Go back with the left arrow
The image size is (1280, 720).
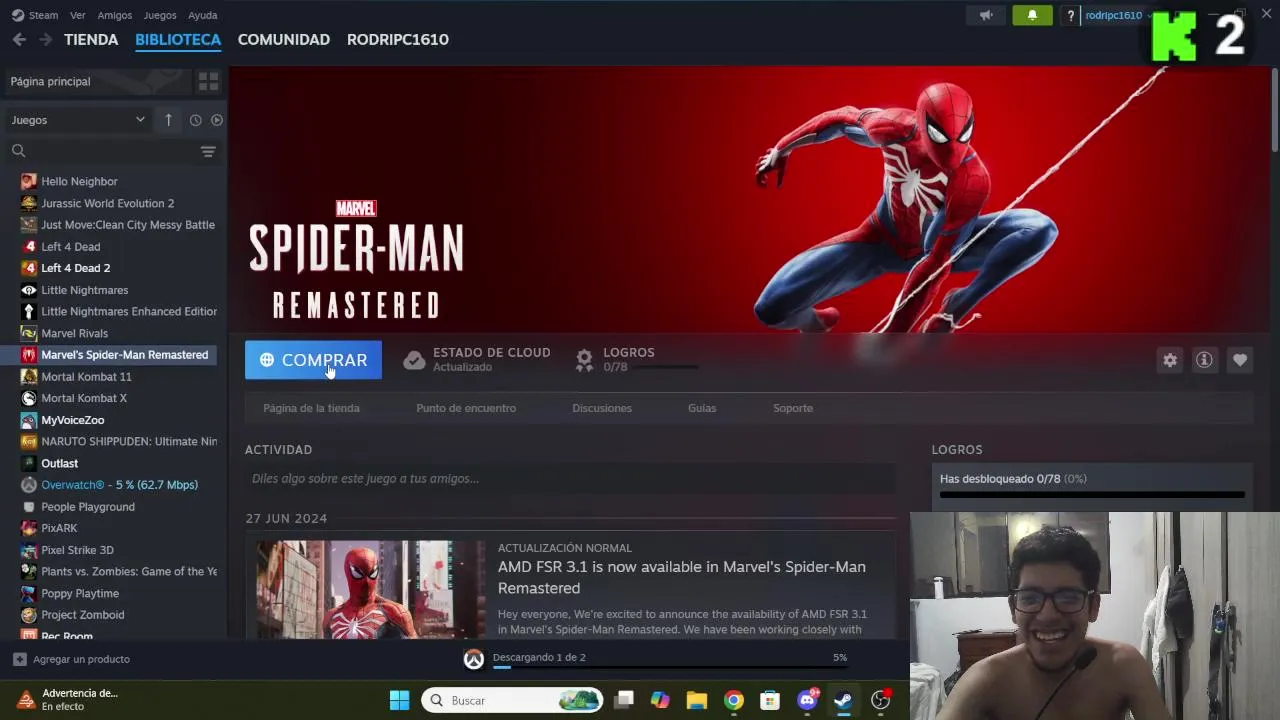coord(19,39)
